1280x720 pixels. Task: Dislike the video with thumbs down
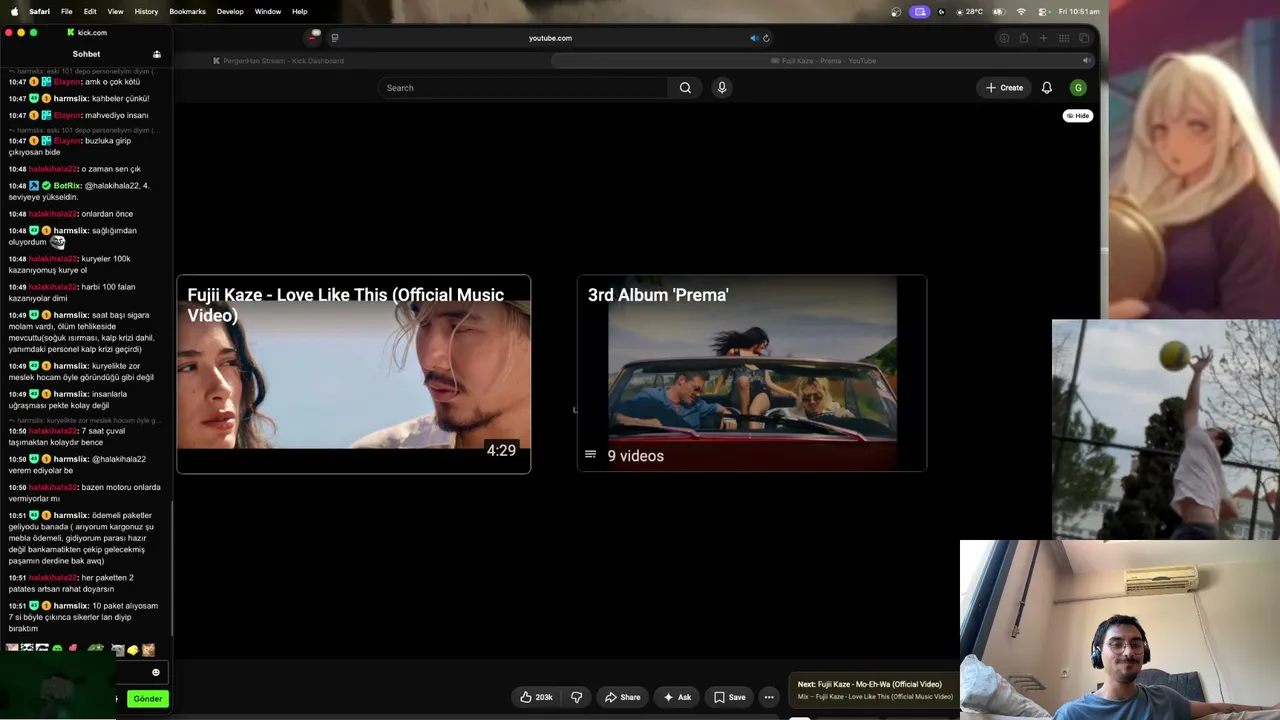tap(576, 697)
